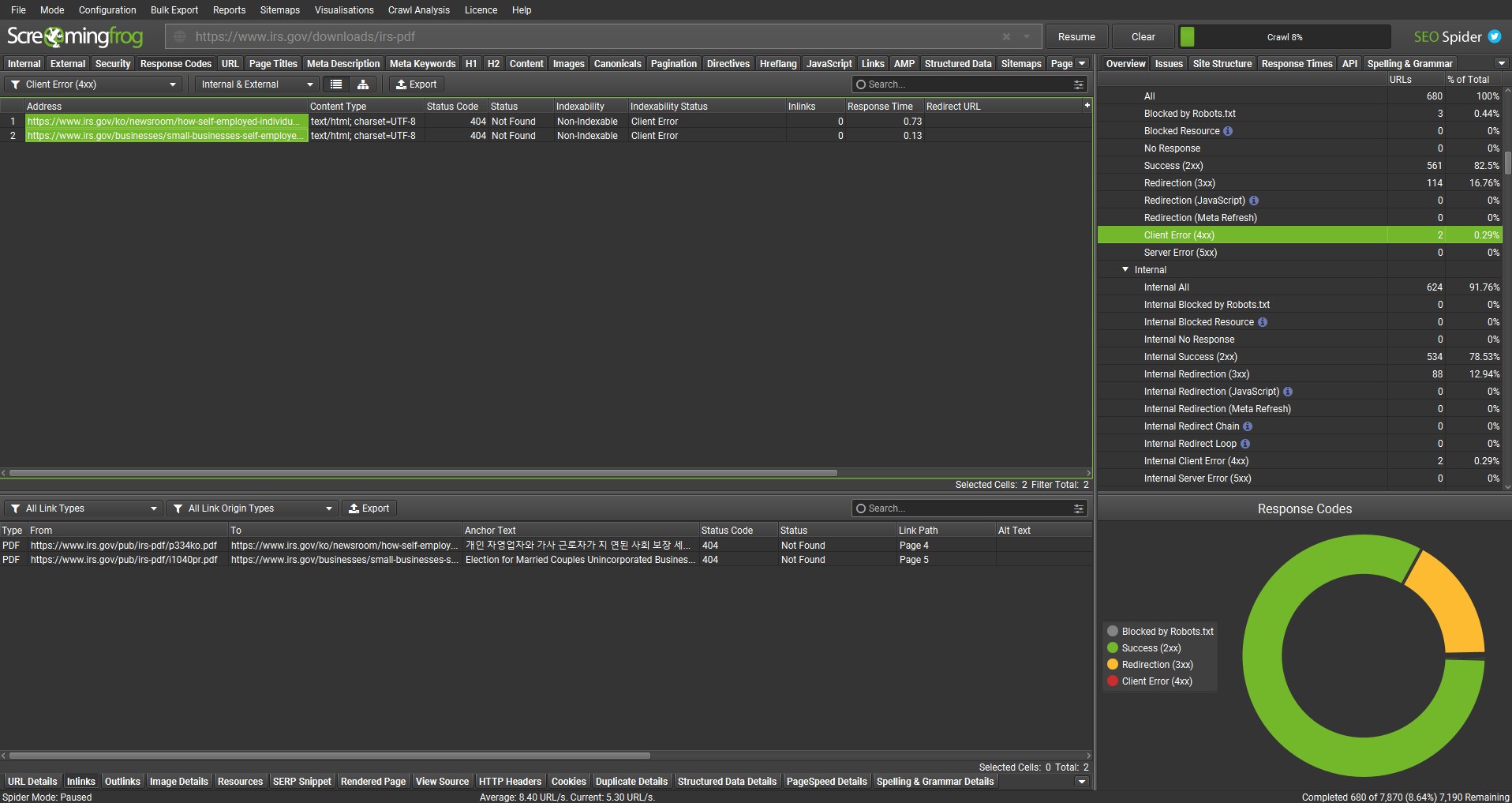
Task: Open Internal & External dropdown
Action: click(256, 84)
